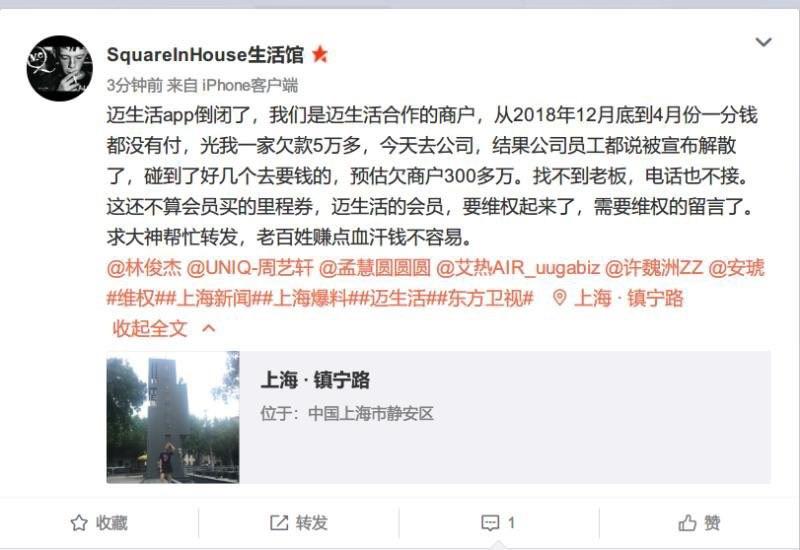Collapse post with 收起全文
This screenshot has height=550, width=800.
(x=150, y=329)
